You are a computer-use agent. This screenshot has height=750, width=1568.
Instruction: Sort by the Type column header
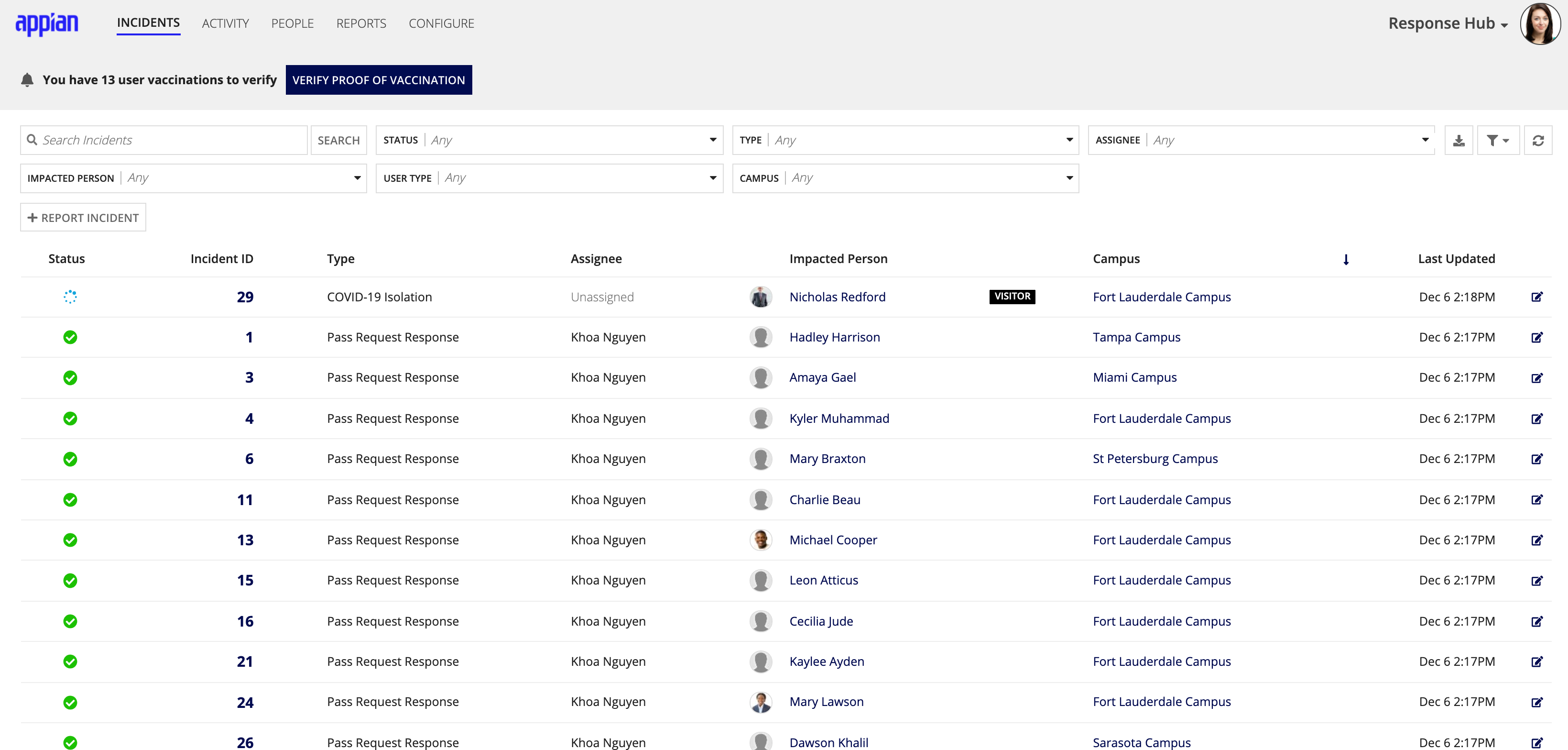pos(340,259)
